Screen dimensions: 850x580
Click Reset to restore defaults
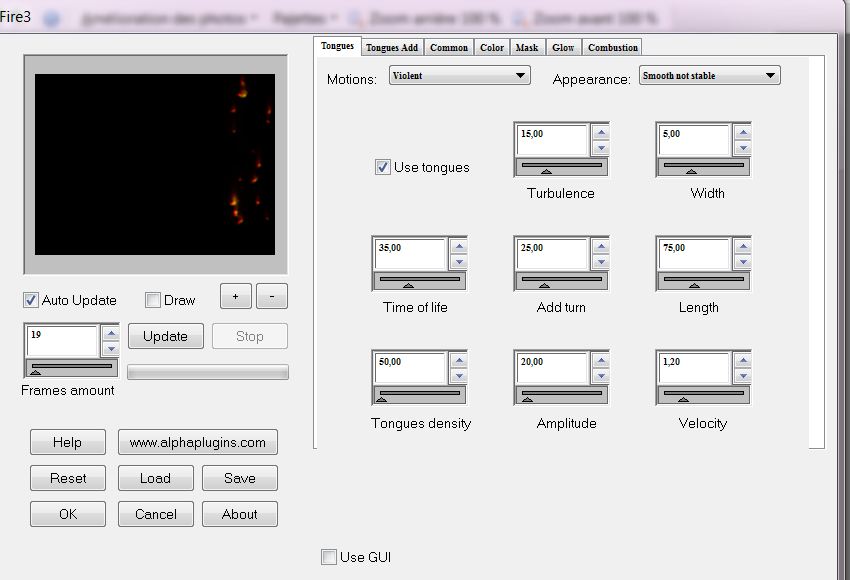(x=68, y=478)
